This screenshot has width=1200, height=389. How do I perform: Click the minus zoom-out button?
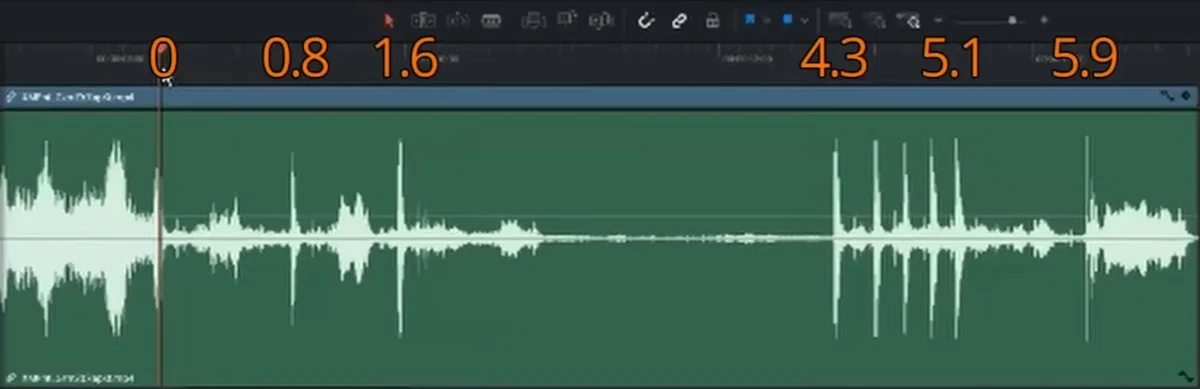[x=938, y=19]
